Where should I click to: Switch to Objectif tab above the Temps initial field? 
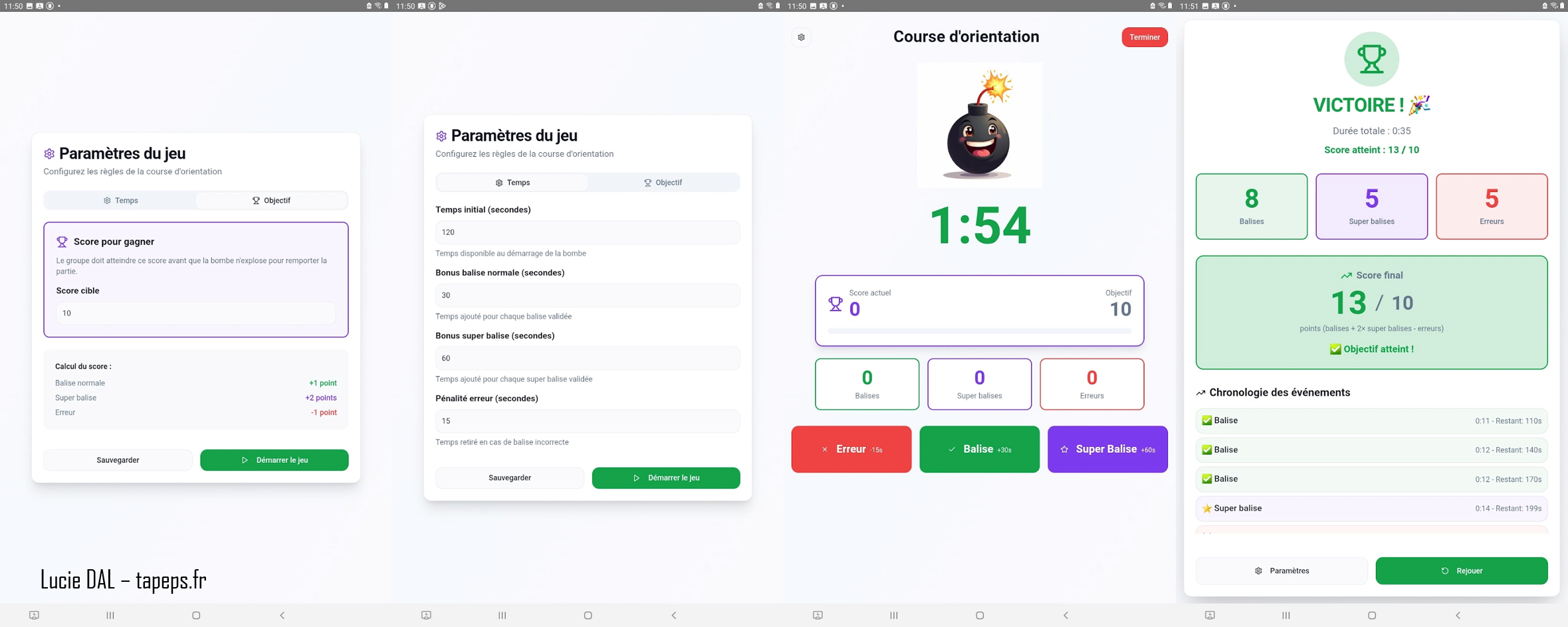pos(663,183)
